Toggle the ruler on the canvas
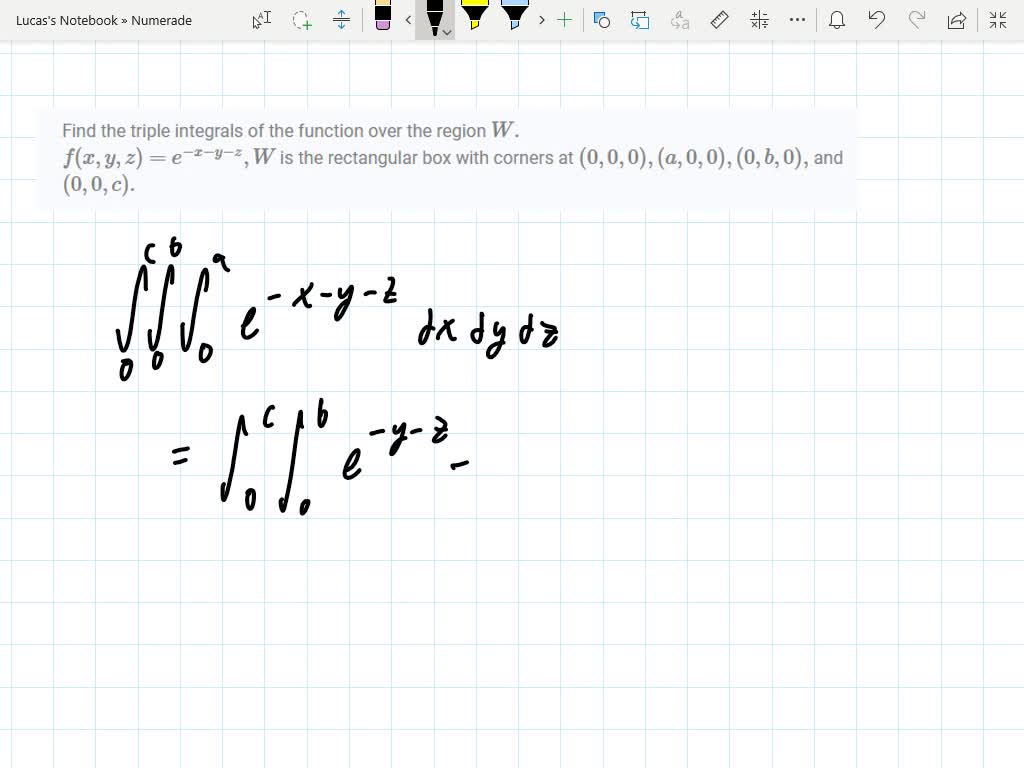The width and height of the screenshot is (1024, 768). 719,20
